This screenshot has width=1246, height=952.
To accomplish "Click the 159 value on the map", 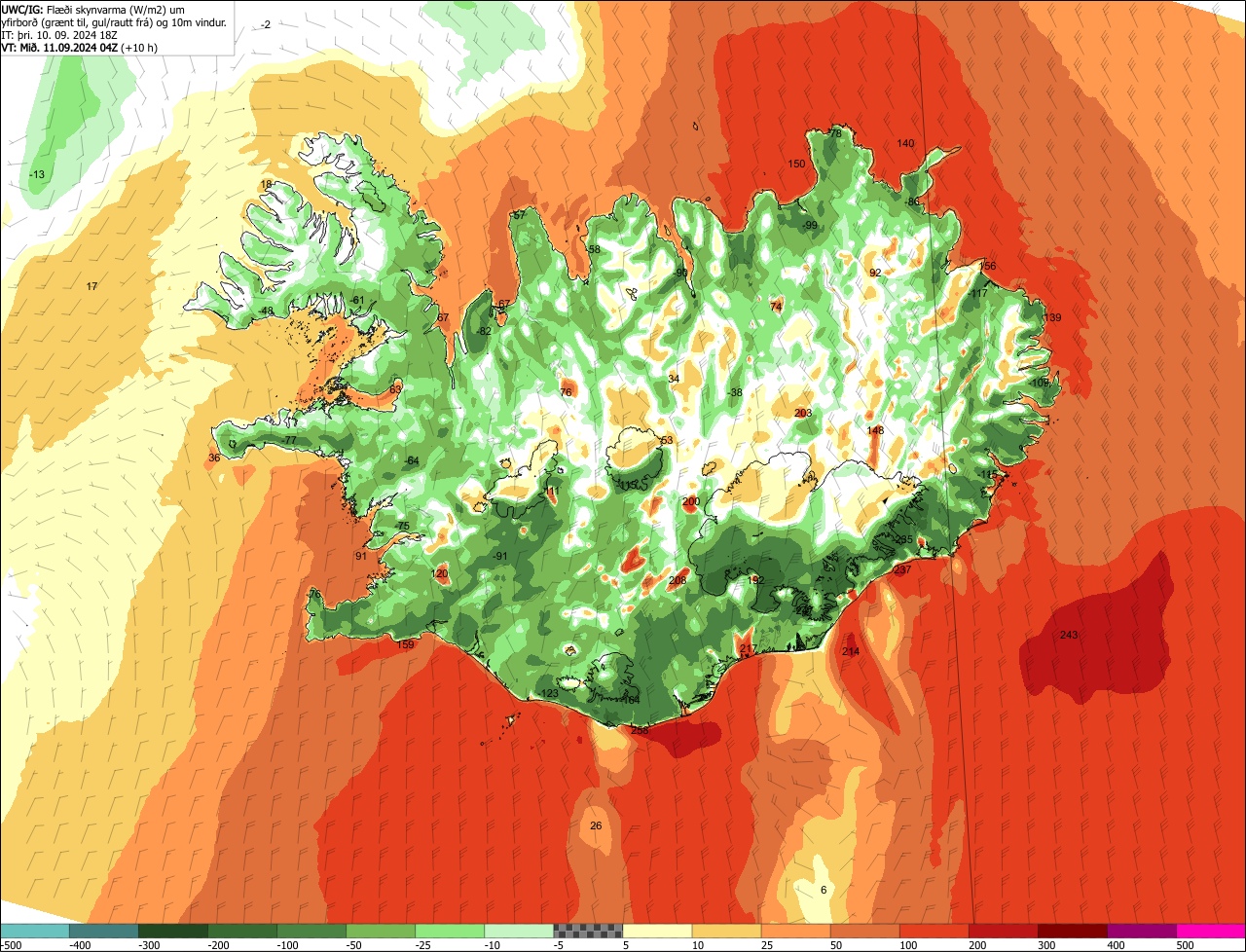I will (x=406, y=644).
